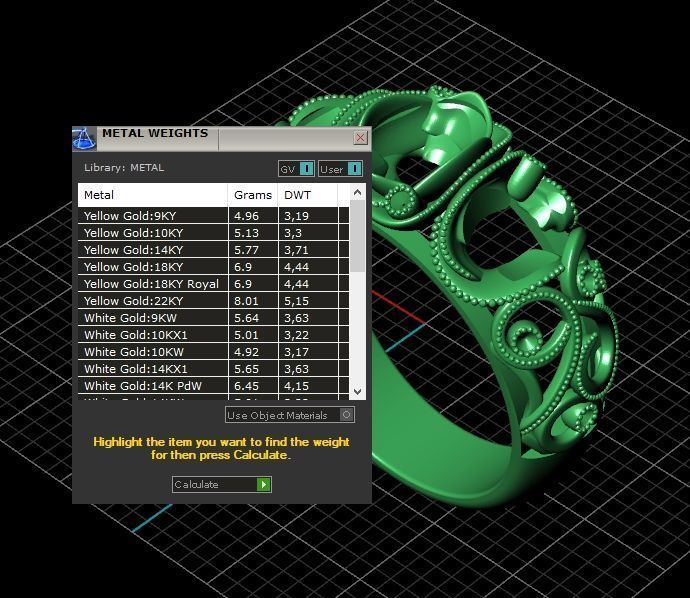The height and width of the screenshot is (598, 690).
Task: Click the Library: METAL label
Action: (x=124, y=168)
